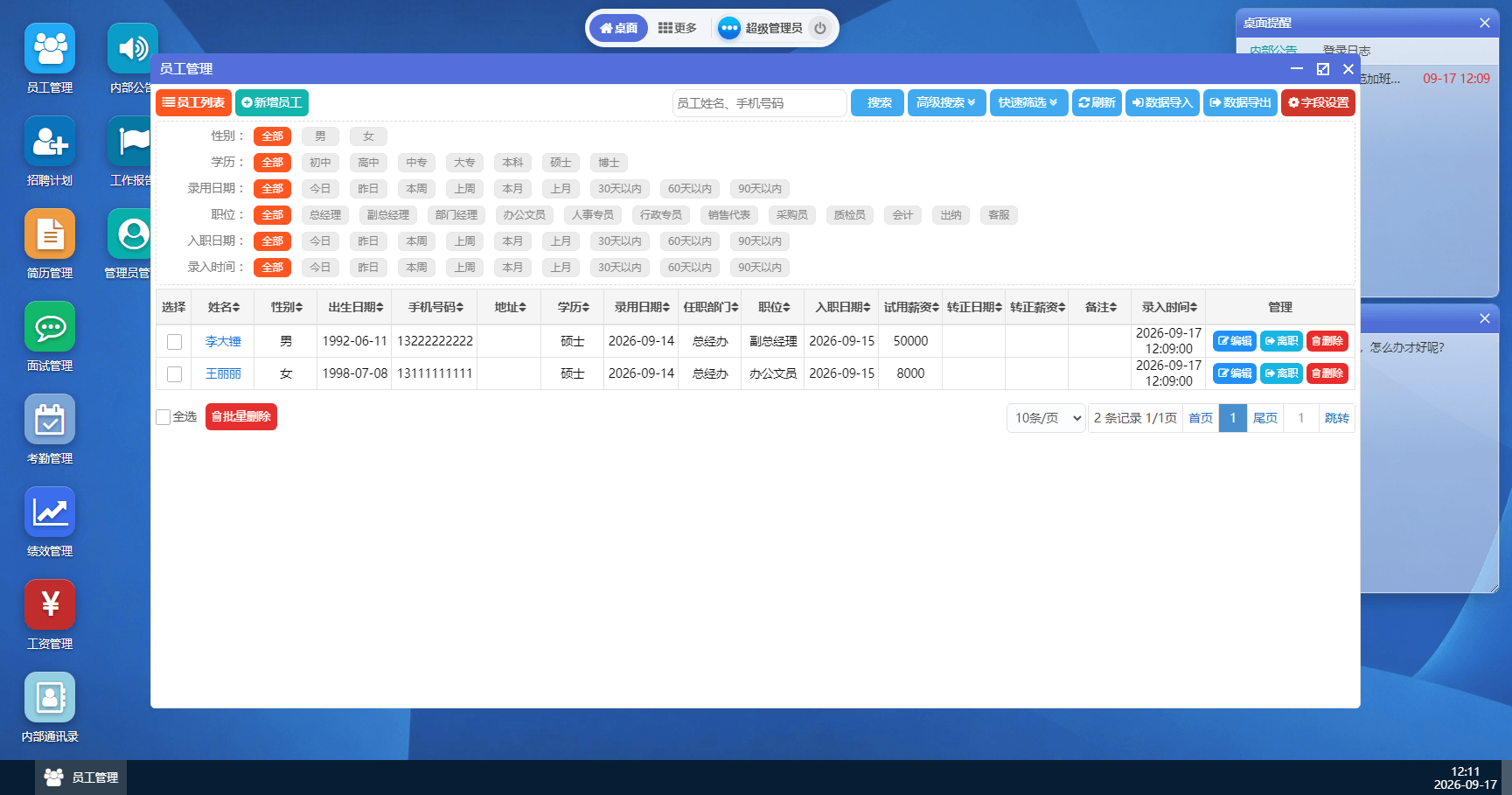
Task: Open the 简历管理 desktop icon
Action: tap(50, 234)
